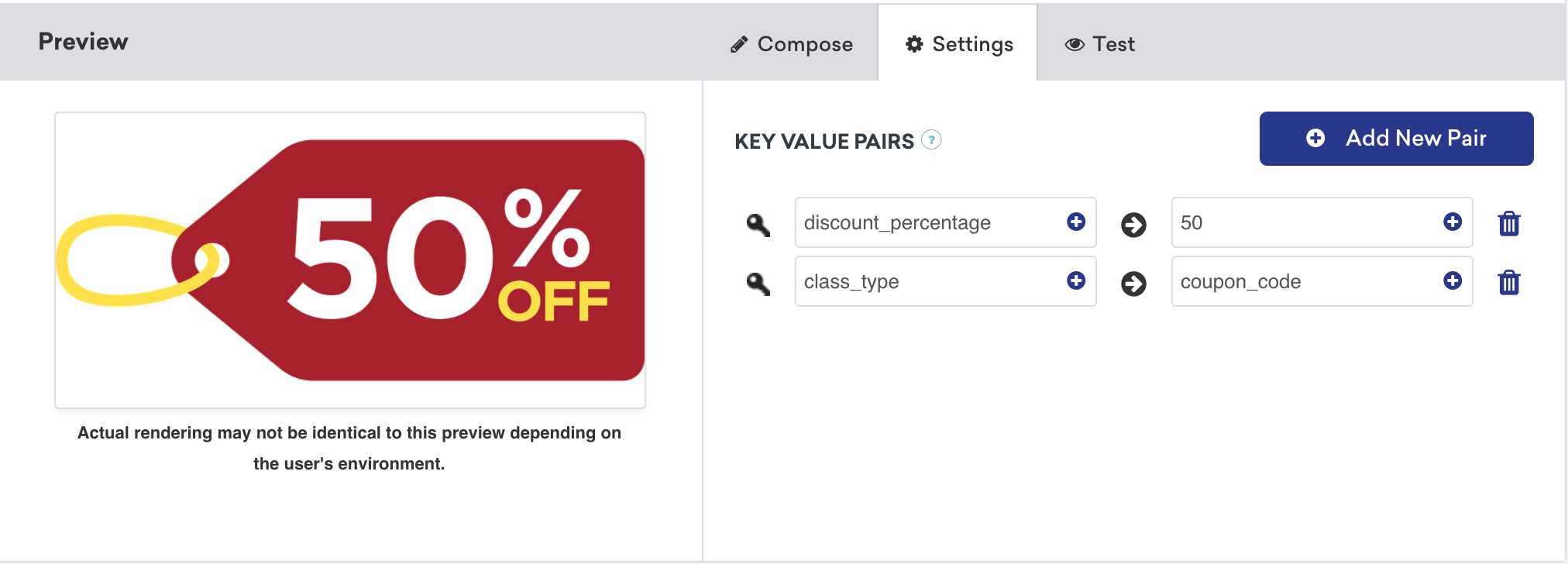1568x564 pixels.
Task: Open Key Value Pairs help question mark
Action: (931, 140)
